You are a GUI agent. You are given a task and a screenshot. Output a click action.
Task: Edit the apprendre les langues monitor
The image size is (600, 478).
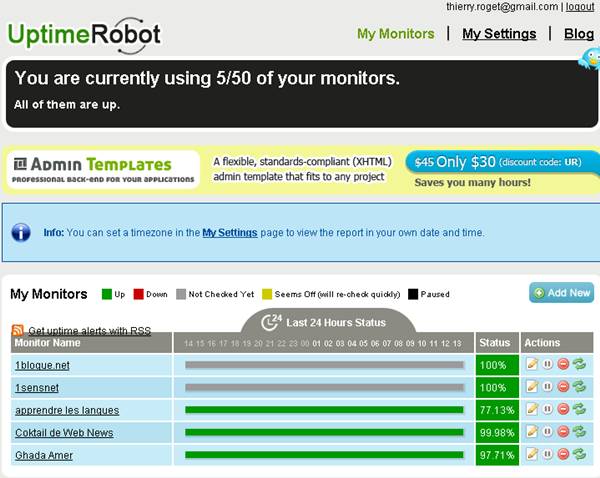[x=532, y=409]
